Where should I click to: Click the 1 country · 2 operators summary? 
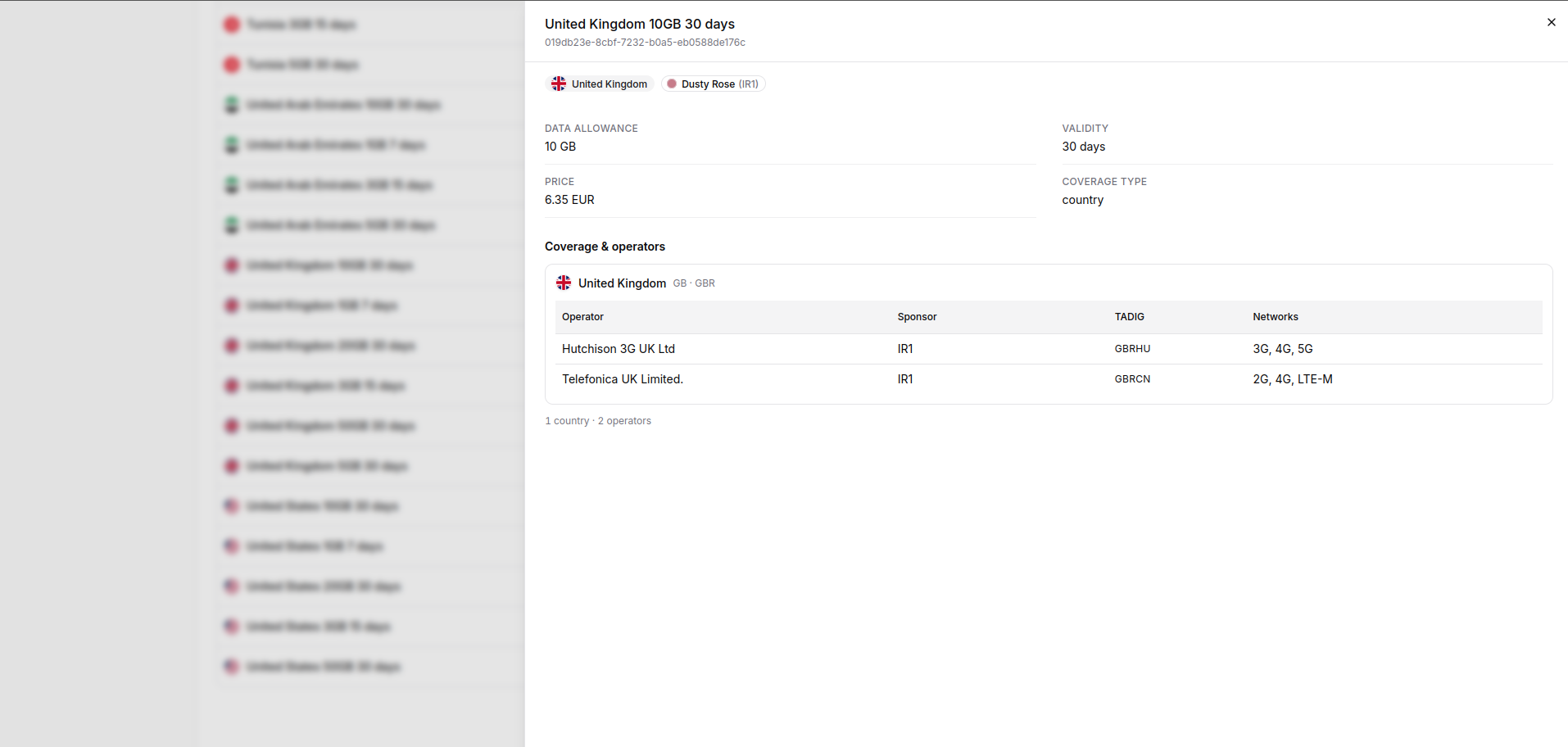tap(598, 421)
